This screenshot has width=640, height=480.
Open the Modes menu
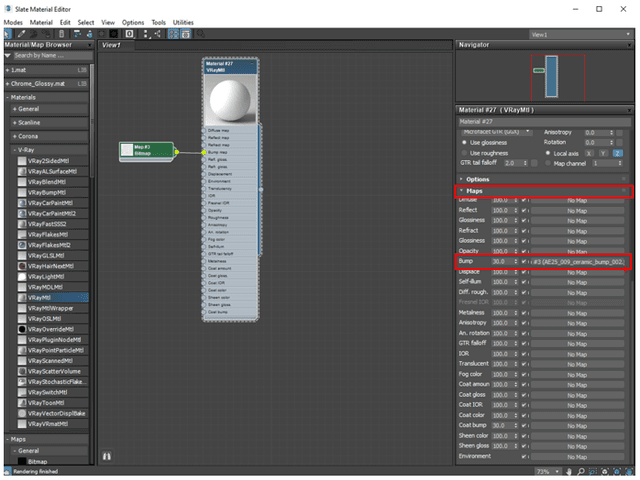tap(13, 22)
